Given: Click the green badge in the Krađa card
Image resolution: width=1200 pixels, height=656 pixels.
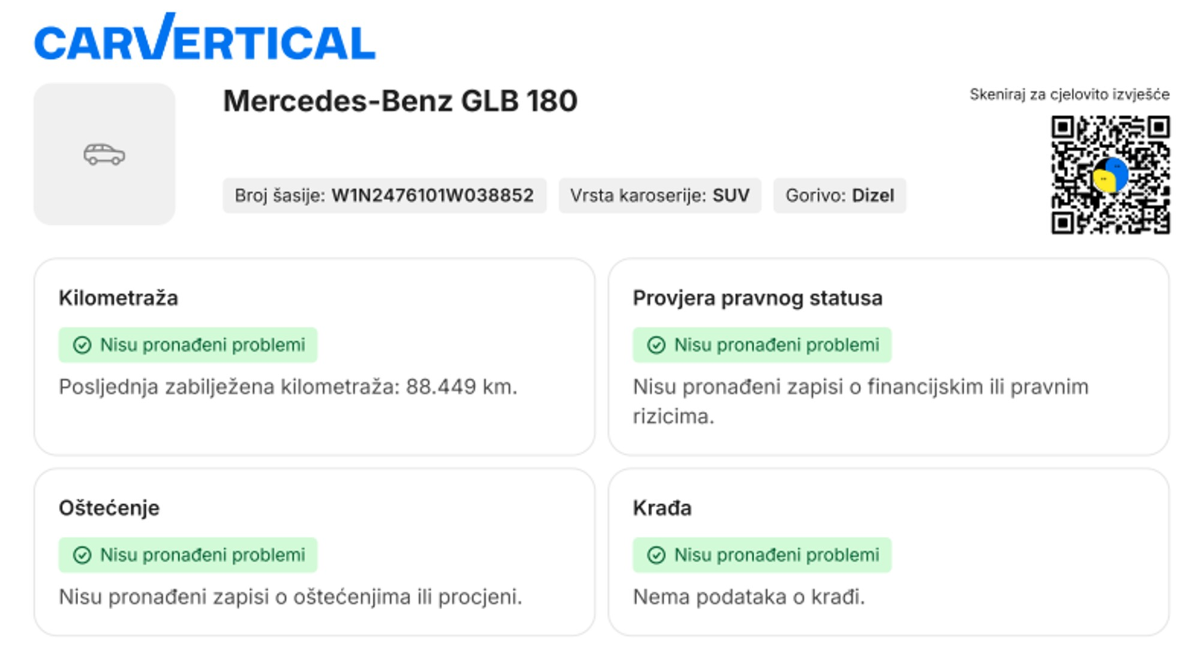Looking at the screenshot, I should 762,555.
